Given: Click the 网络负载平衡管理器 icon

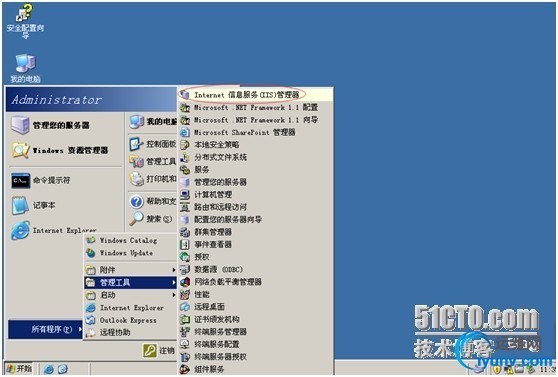Looking at the screenshot, I should (x=184, y=282).
